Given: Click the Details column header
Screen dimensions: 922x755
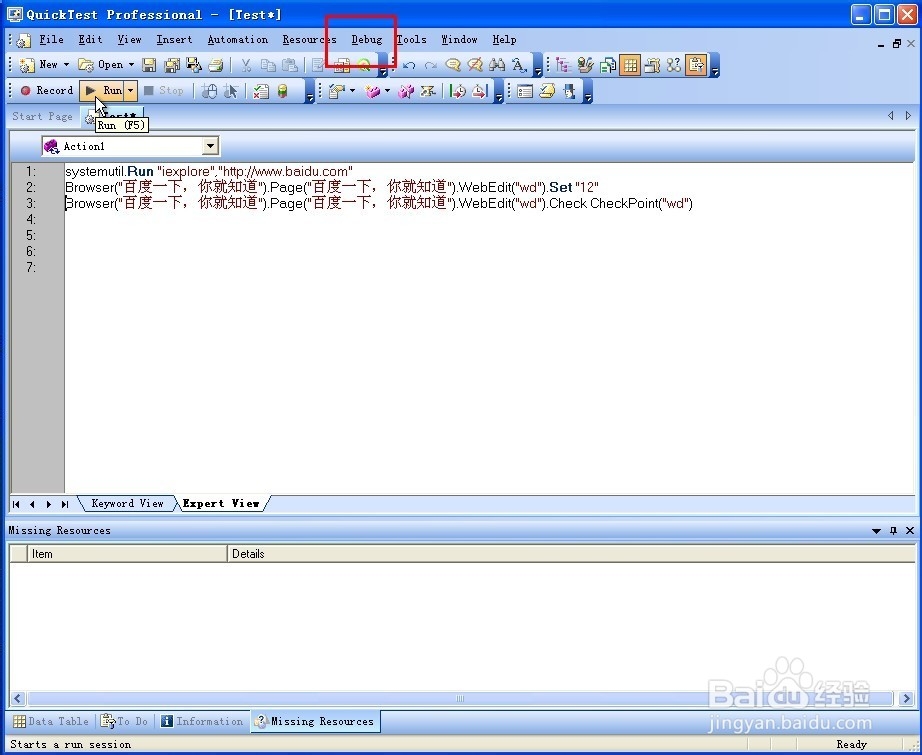Looking at the screenshot, I should pyautogui.click(x=571, y=554).
